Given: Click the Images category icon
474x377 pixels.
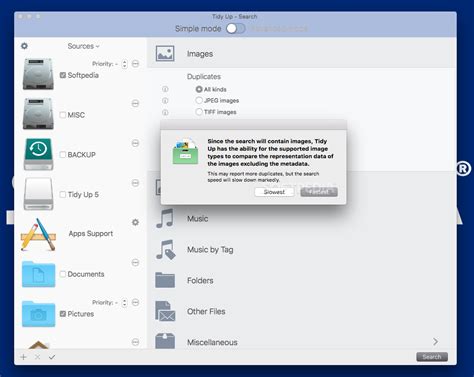Looking at the screenshot, I should [165, 53].
